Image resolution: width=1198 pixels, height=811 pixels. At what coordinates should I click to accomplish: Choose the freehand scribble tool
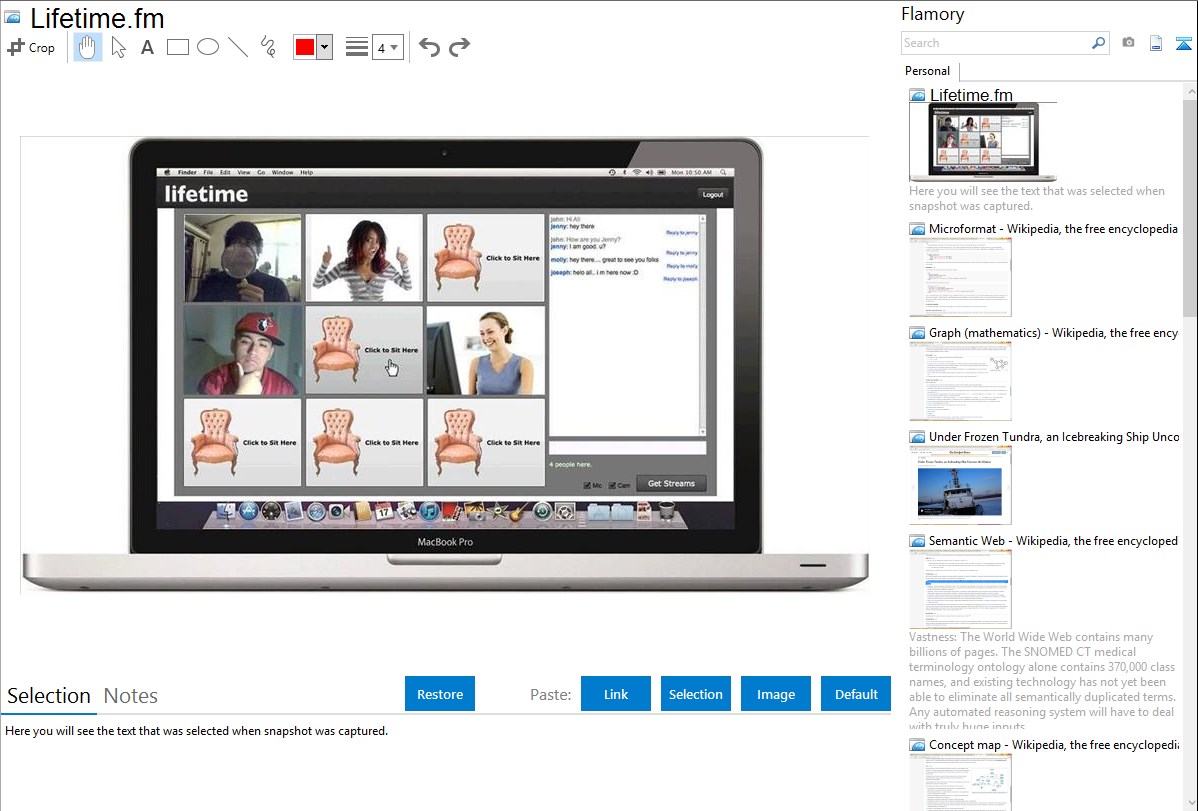point(268,47)
